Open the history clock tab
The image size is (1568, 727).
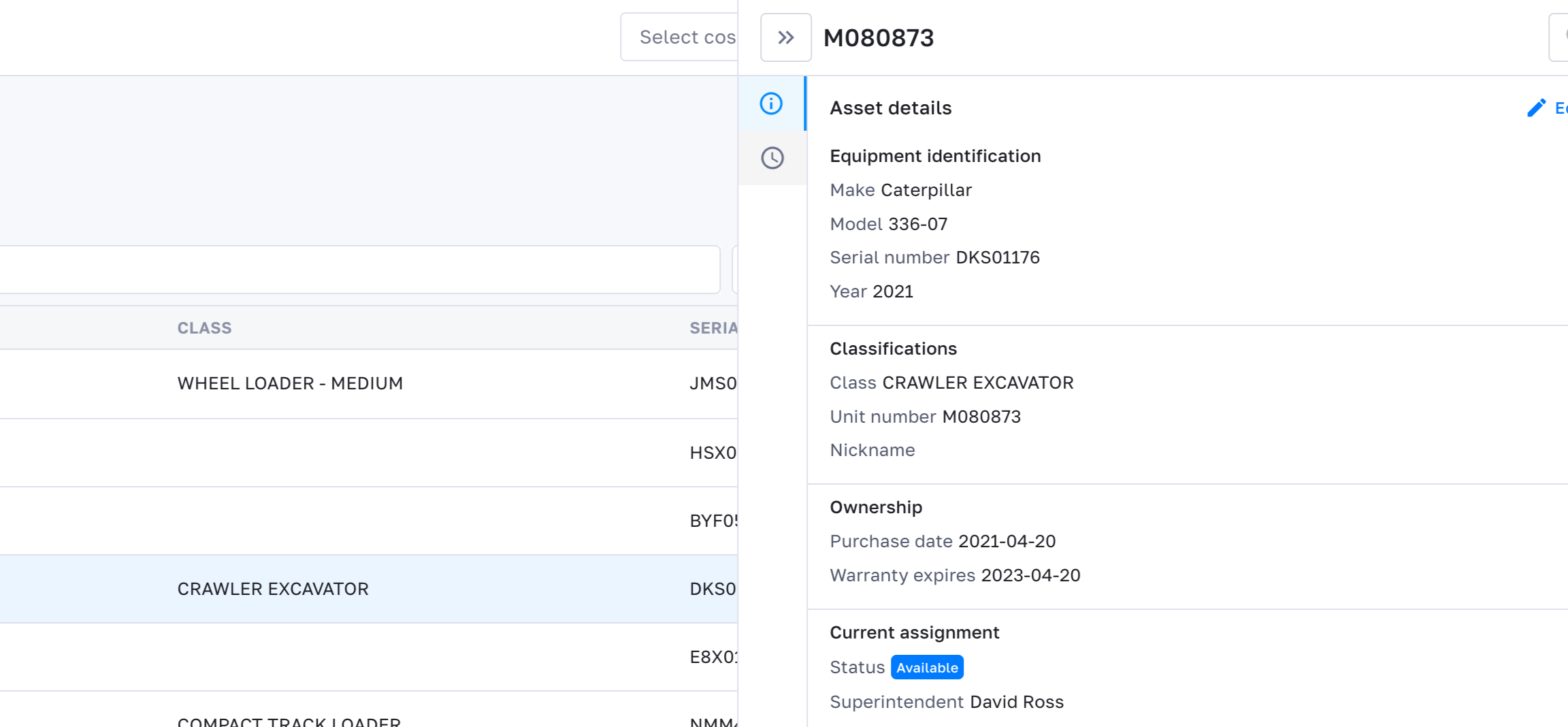(772, 158)
